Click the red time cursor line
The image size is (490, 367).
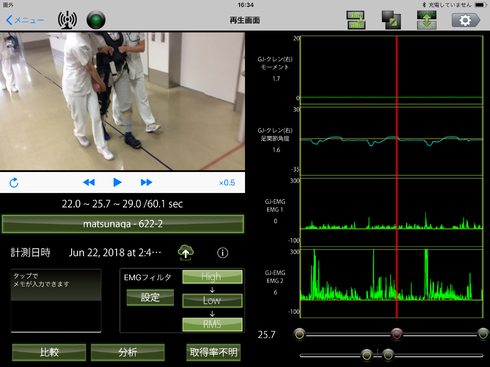(x=397, y=177)
